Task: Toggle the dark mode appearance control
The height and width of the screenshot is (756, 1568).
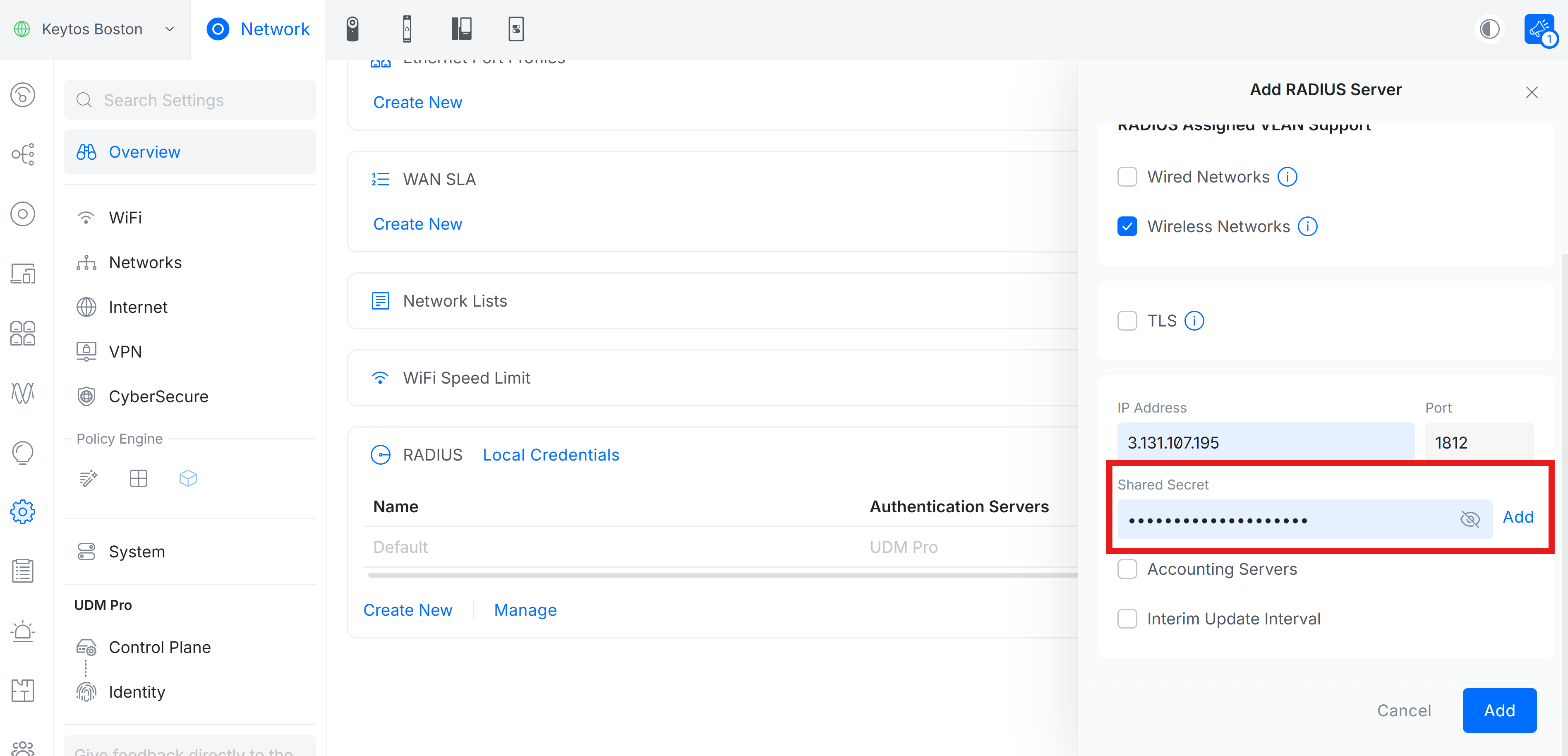Action: pyautogui.click(x=1489, y=29)
